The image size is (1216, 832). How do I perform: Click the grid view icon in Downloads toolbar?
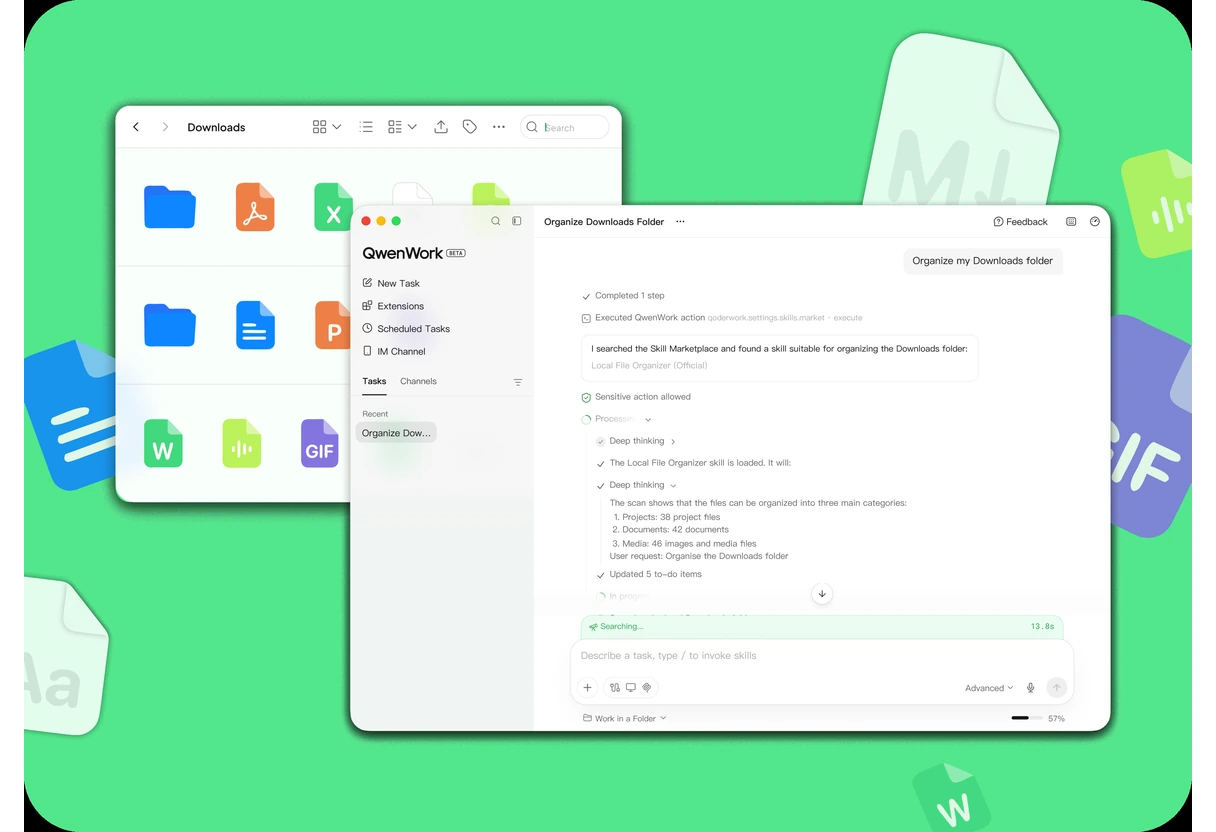click(x=319, y=127)
